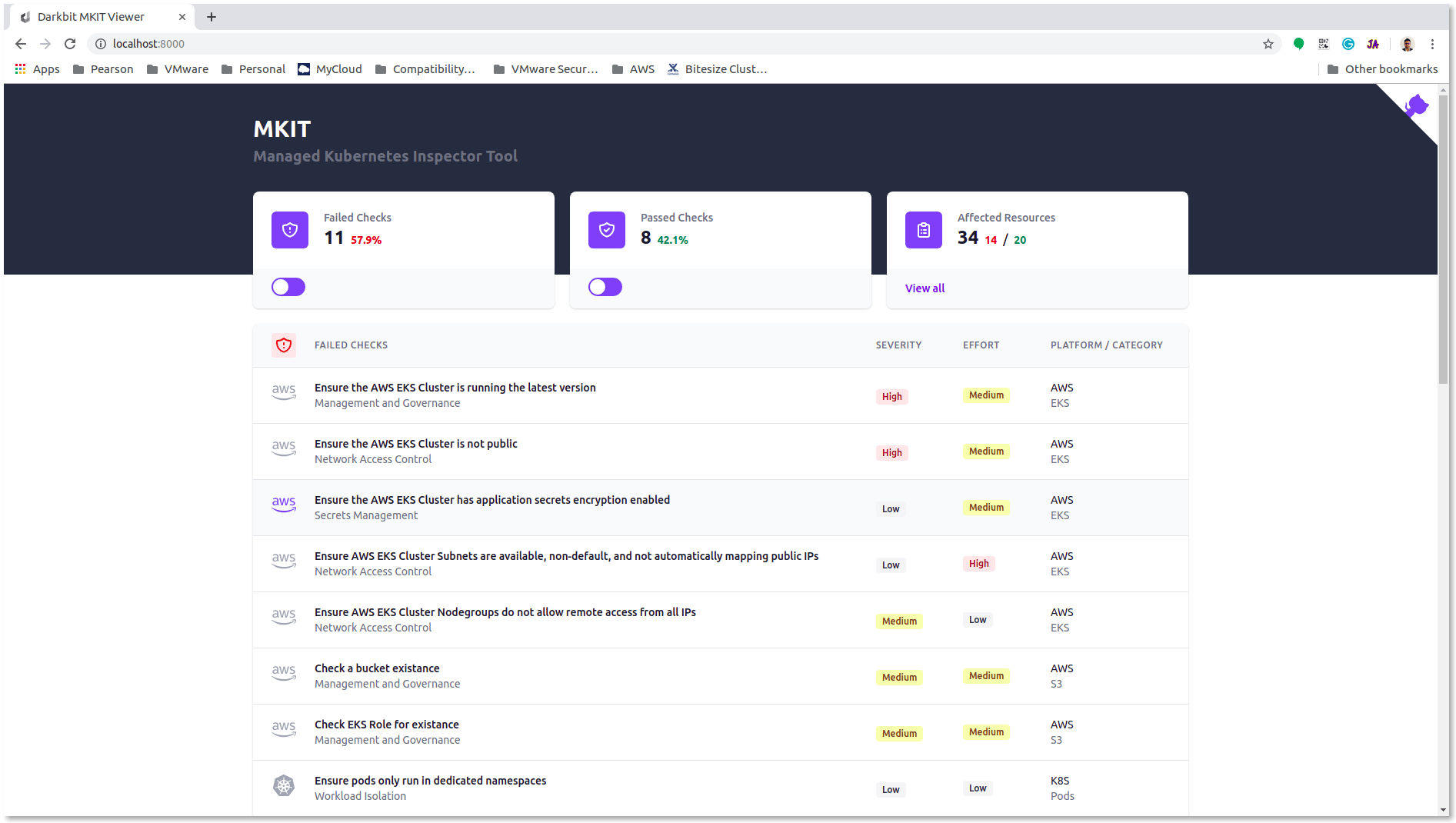Bookmark this page with the star icon
Screen dimensions: 1456x823
click(x=1268, y=44)
